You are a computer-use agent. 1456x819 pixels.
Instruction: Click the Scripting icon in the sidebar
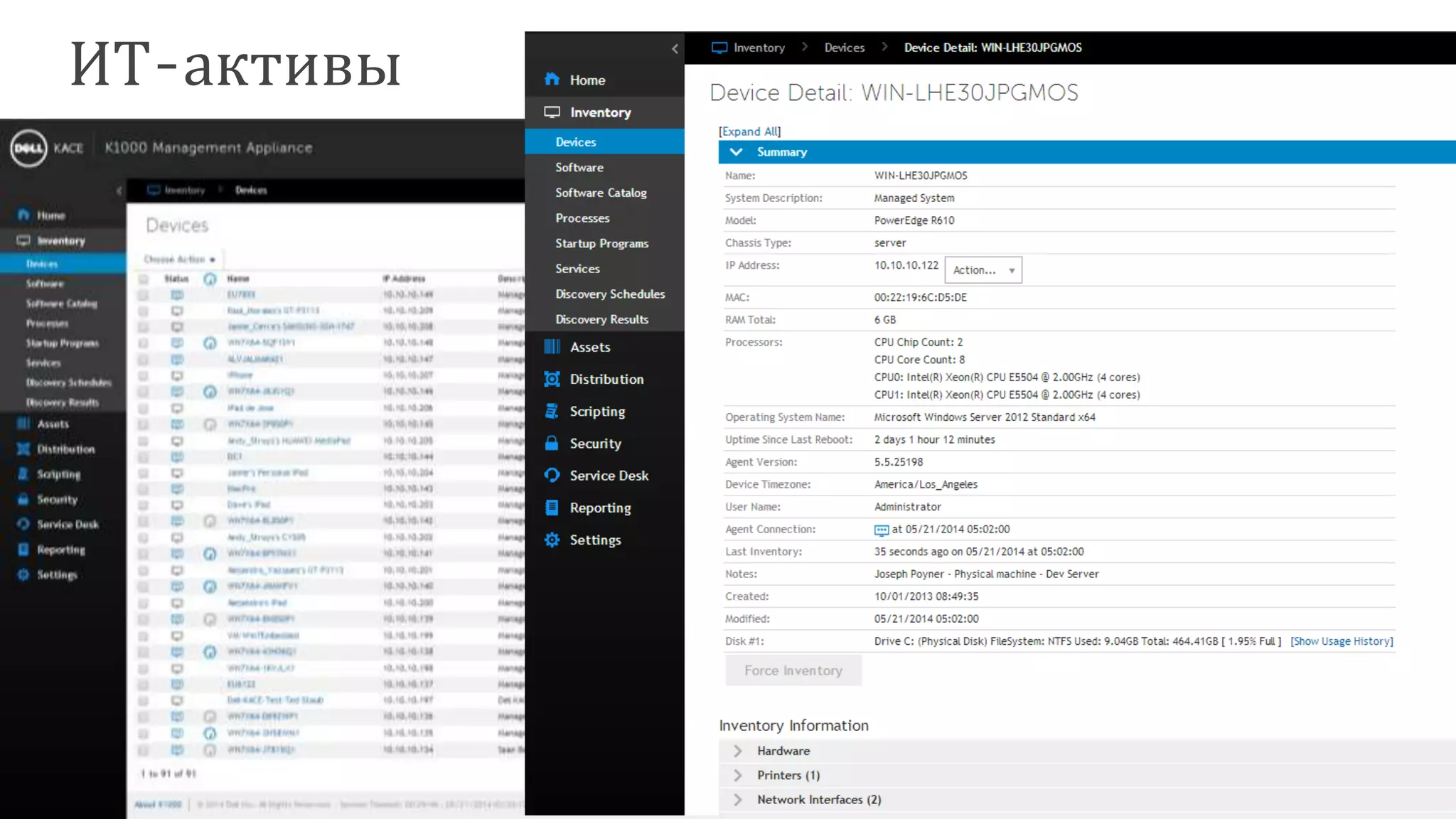[552, 411]
